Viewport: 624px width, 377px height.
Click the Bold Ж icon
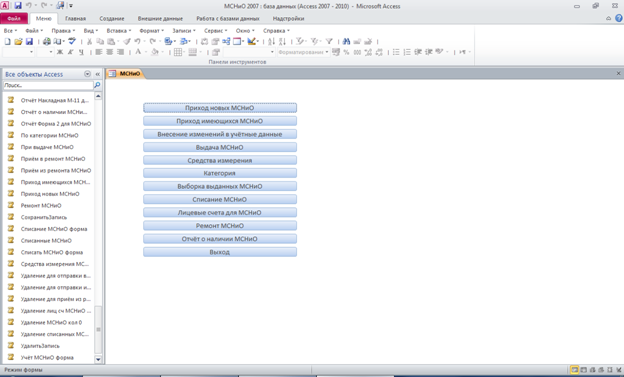click(x=60, y=52)
